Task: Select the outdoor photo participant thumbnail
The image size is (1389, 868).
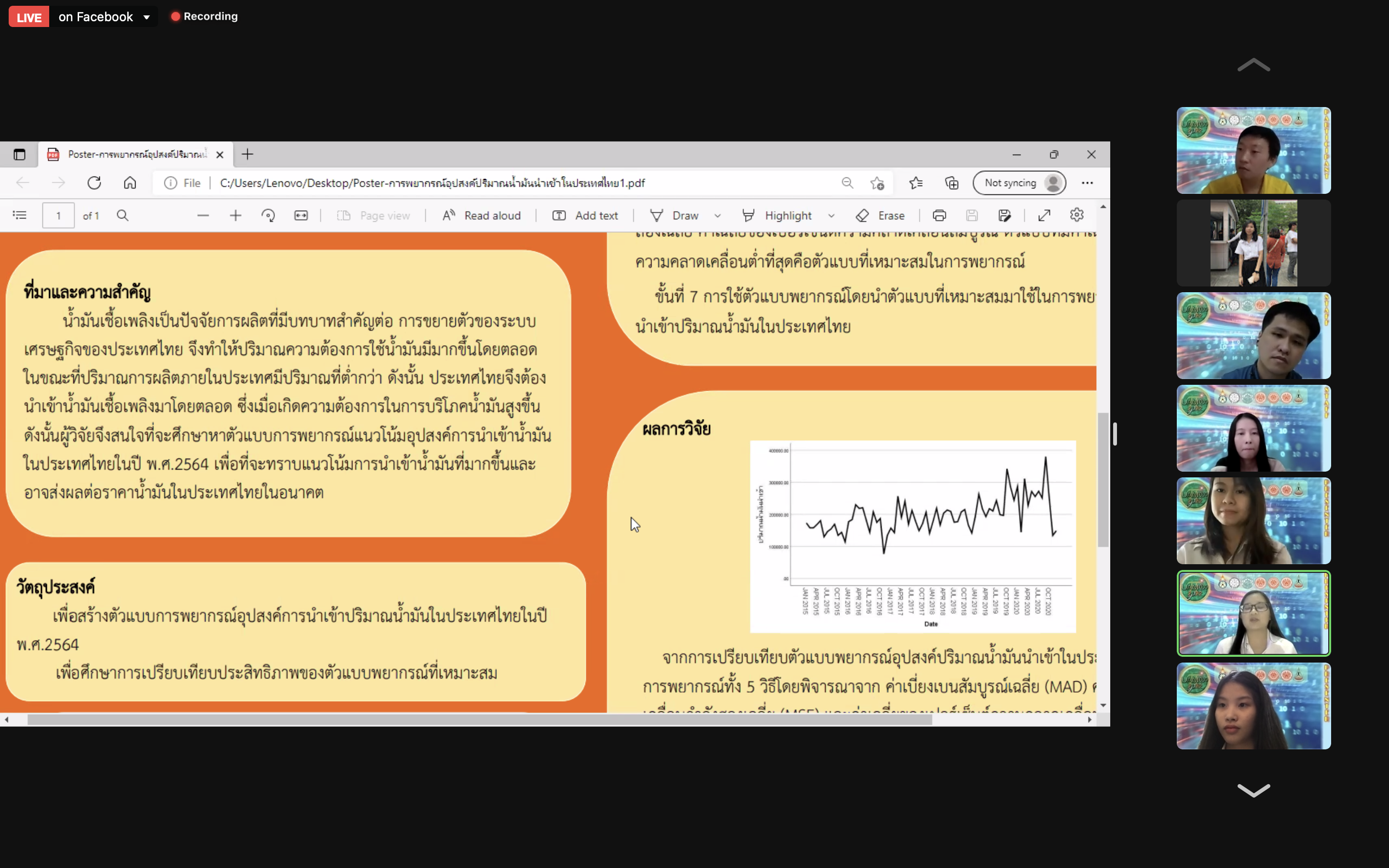Action: click(1253, 243)
